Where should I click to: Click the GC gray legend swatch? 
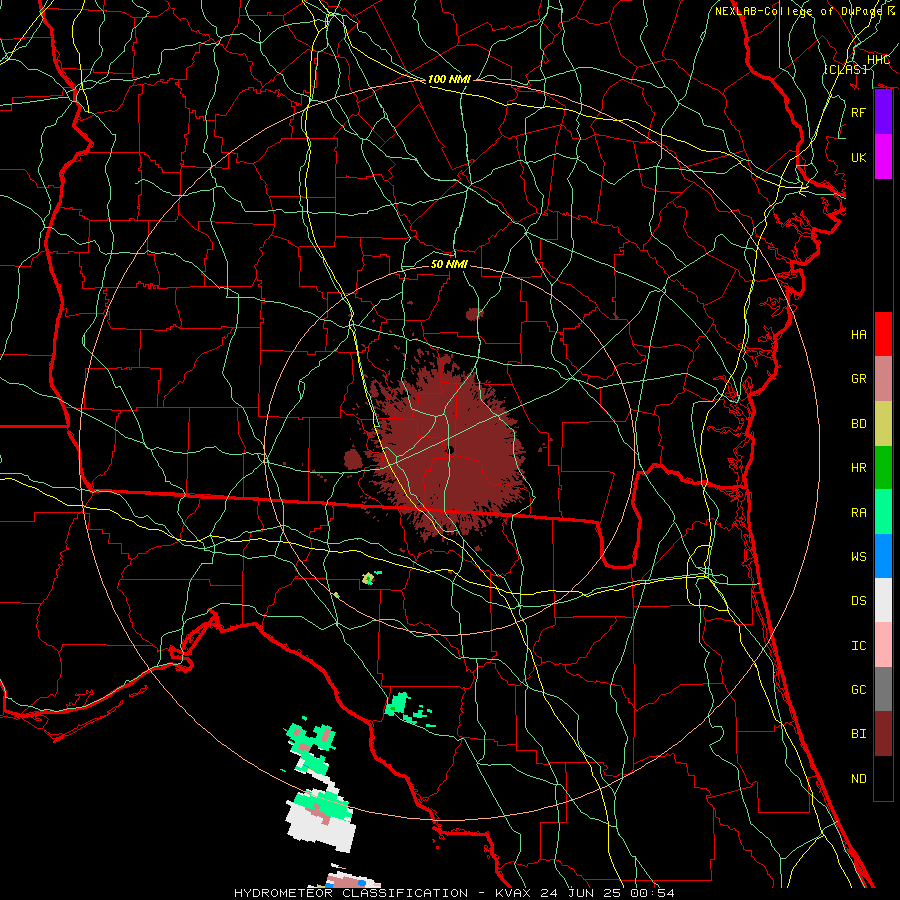click(883, 689)
